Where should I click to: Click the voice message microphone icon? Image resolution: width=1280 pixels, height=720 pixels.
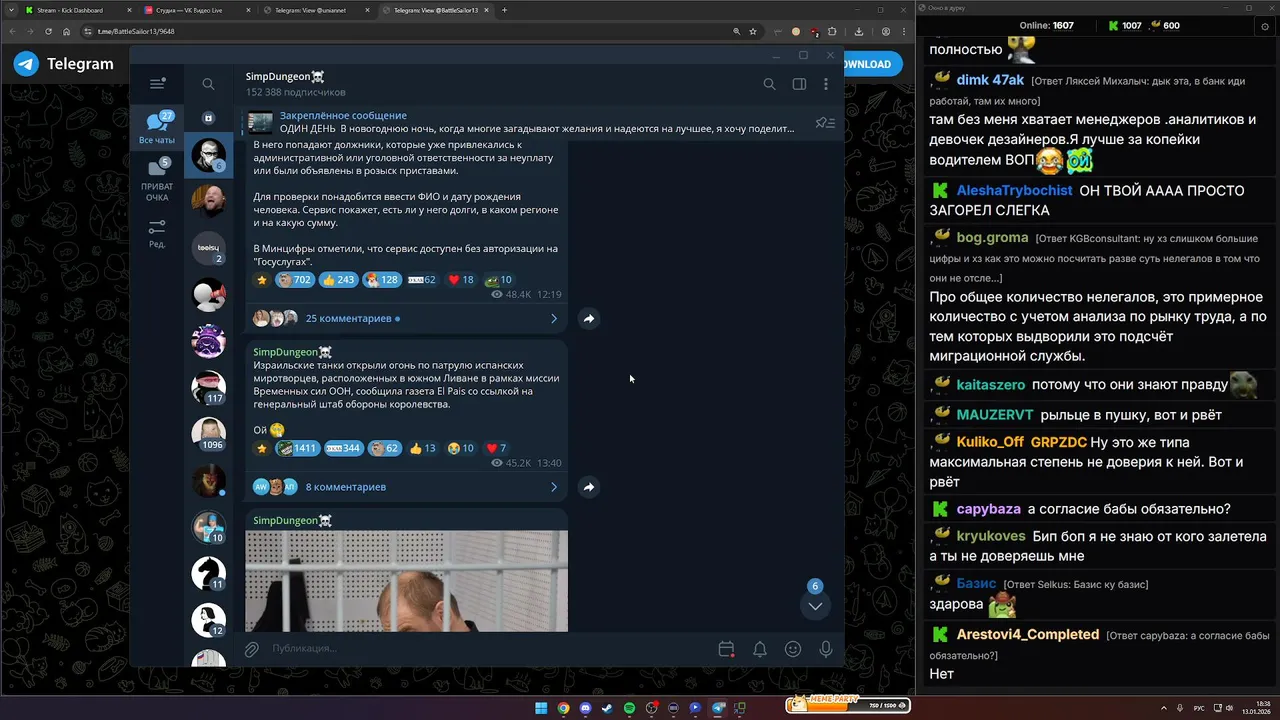click(x=826, y=649)
